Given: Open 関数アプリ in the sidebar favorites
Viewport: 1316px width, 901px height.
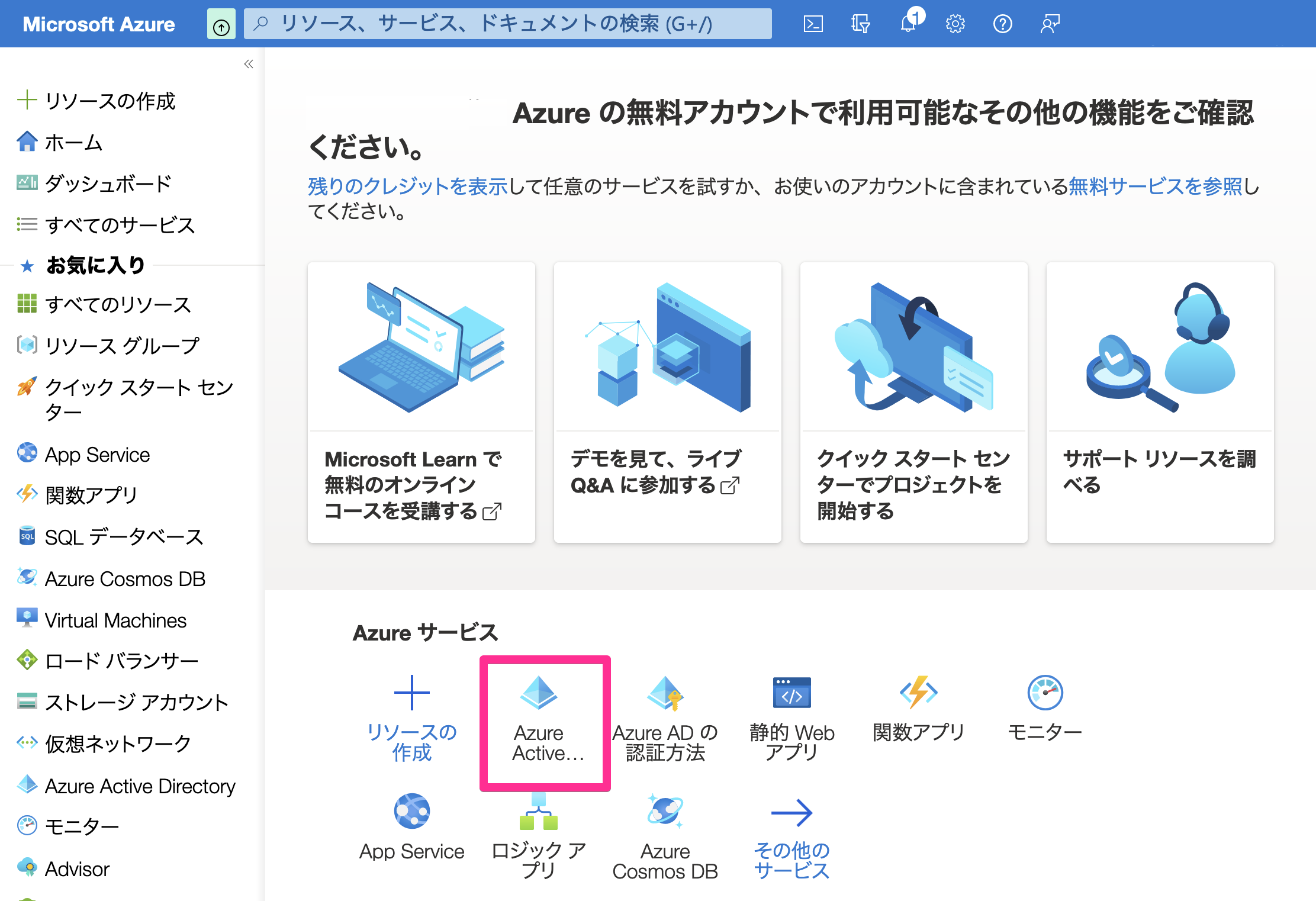Looking at the screenshot, I should (x=77, y=495).
